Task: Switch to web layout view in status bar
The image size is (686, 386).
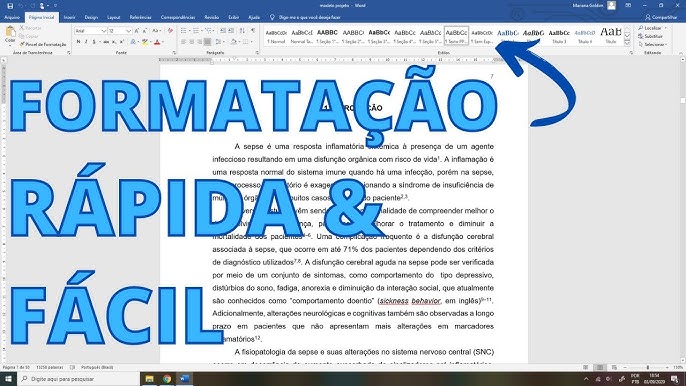Action: (614, 368)
